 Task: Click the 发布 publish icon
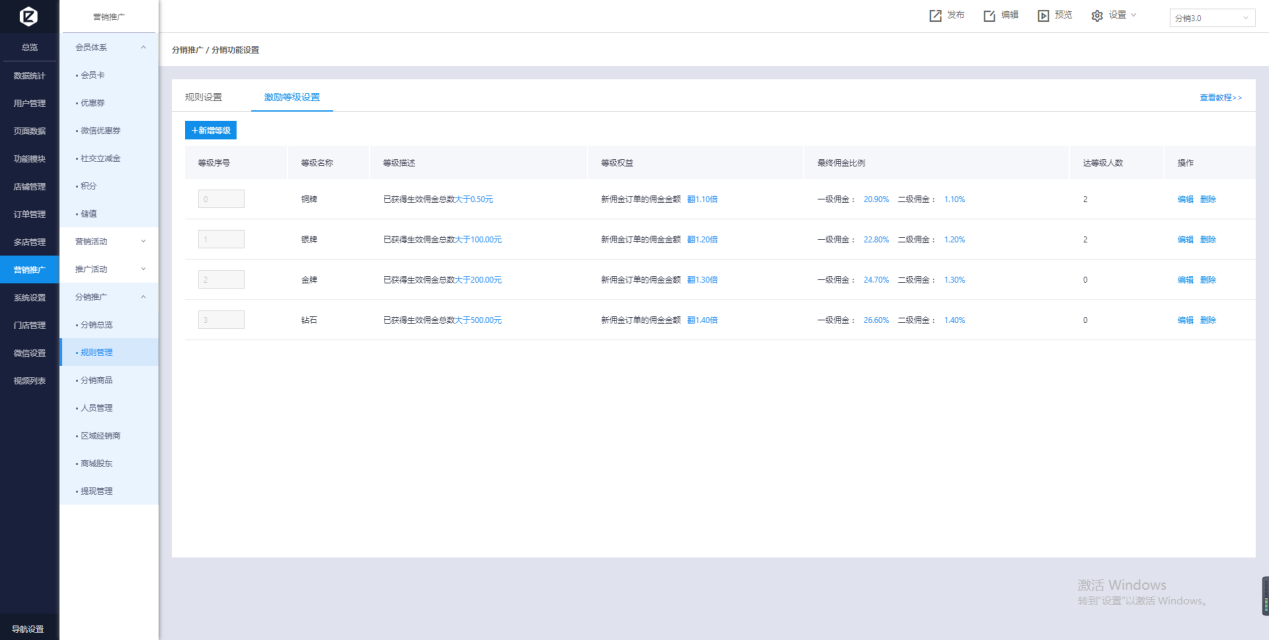pos(936,15)
